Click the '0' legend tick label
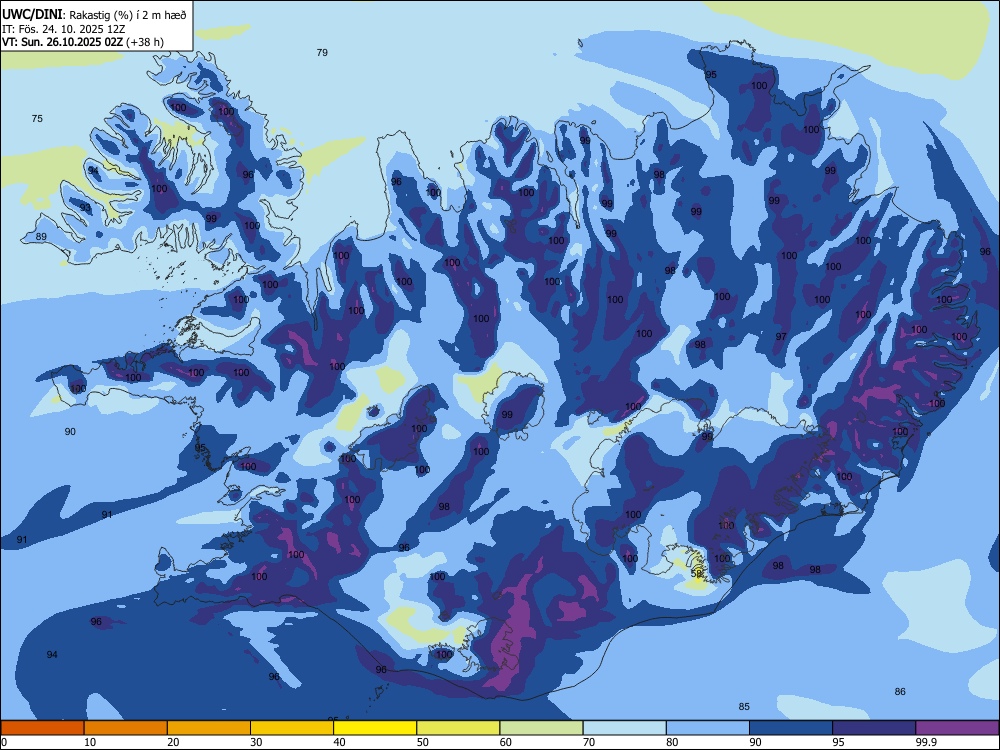This screenshot has width=1000, height=750. tap(4, 742)
